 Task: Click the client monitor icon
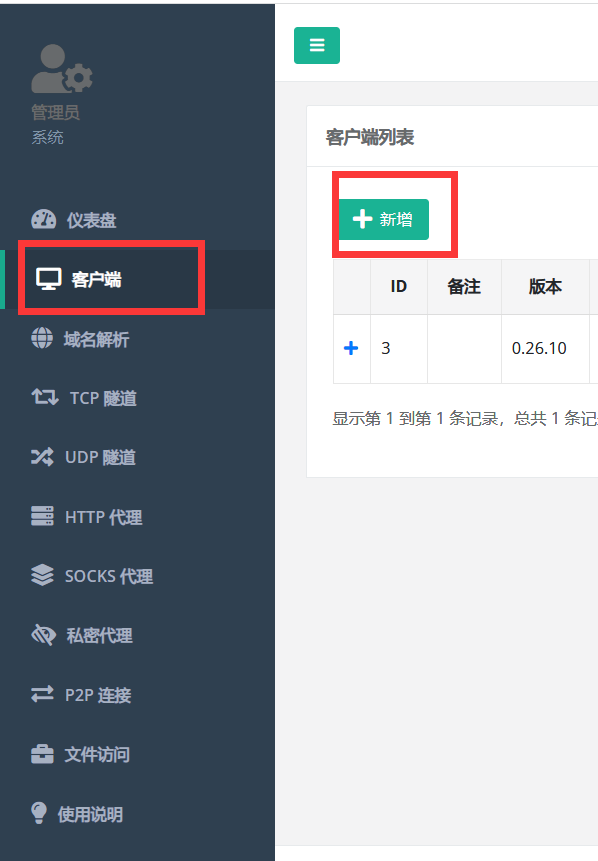tap(48, 279)
